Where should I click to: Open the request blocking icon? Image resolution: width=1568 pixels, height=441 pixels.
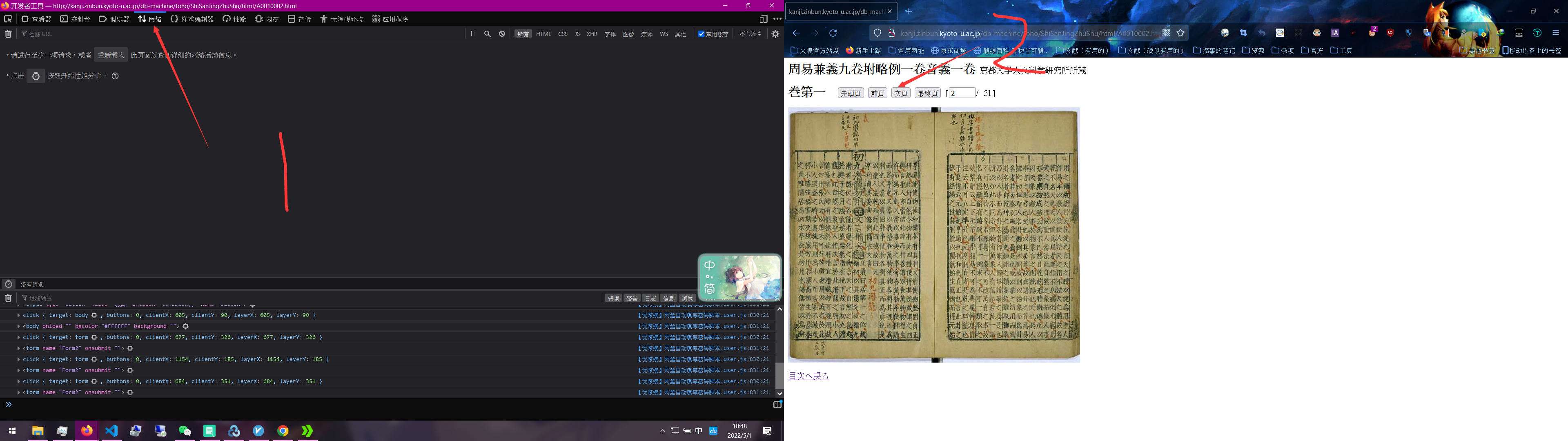tap(502, 34)
